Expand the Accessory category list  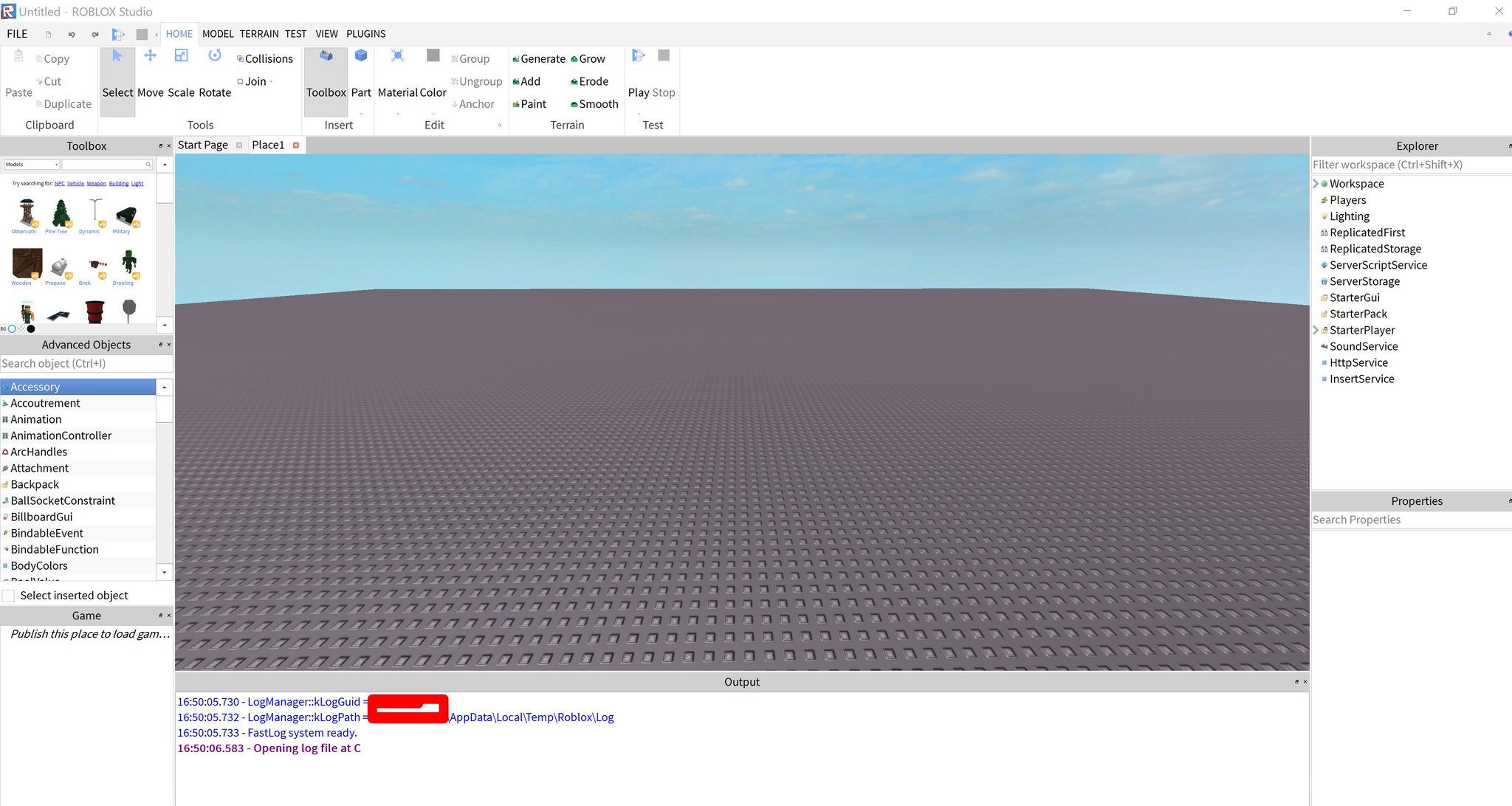pos(6,387)
